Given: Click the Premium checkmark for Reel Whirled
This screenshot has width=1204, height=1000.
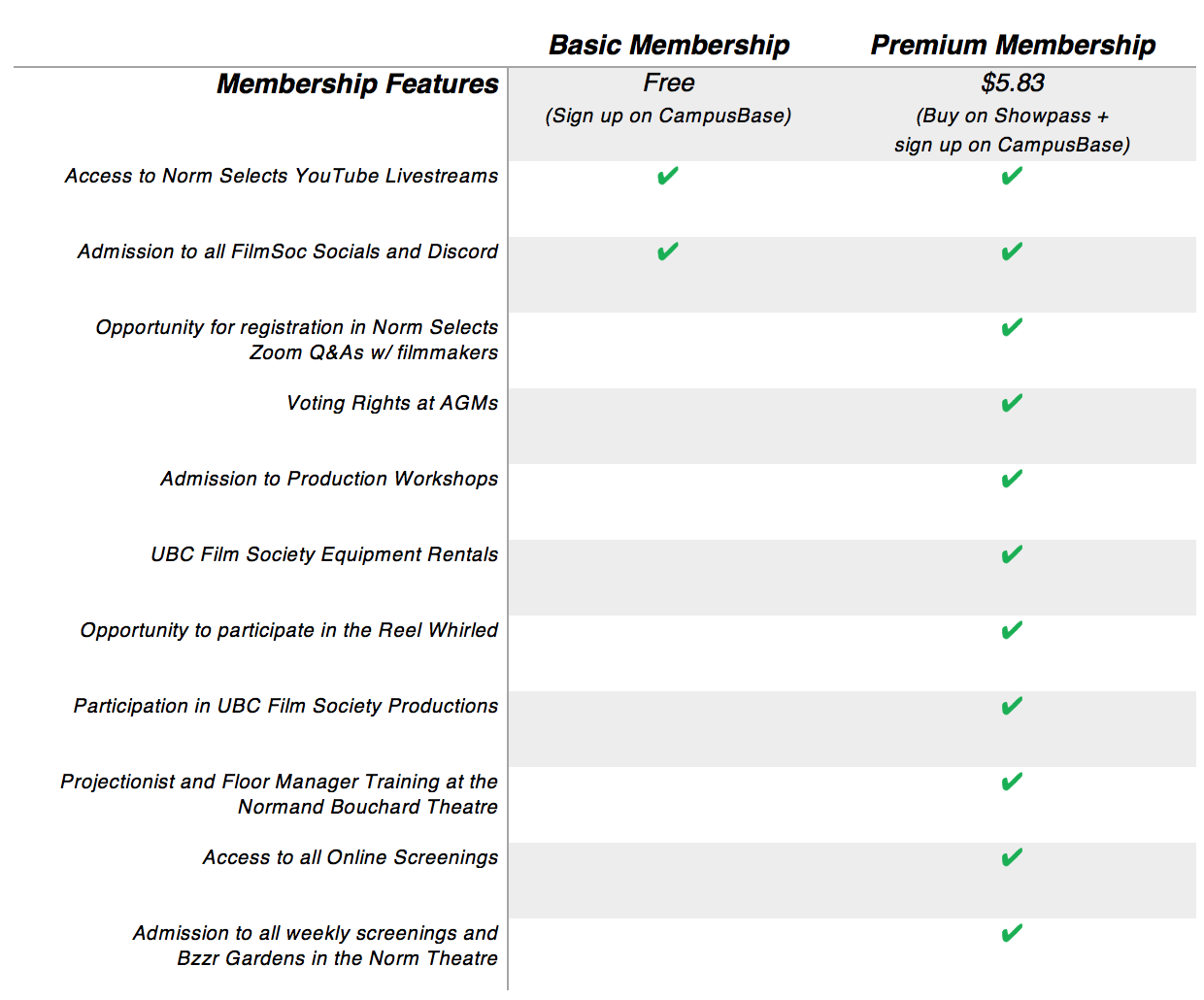Looking at the screenshot, I should [x=1012, y=630].
